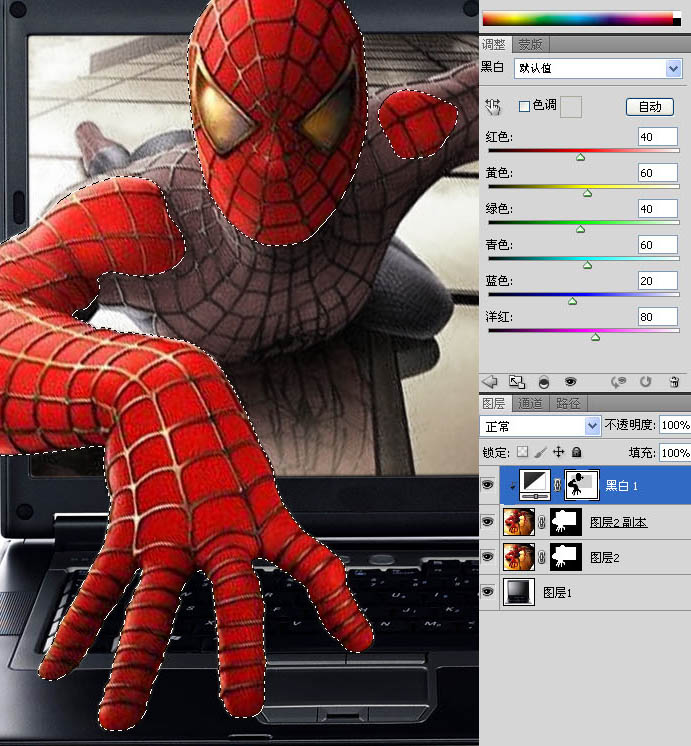
Task: Click the reset adjustment icon
Action: pyautogui.click(x=646, y=381)
